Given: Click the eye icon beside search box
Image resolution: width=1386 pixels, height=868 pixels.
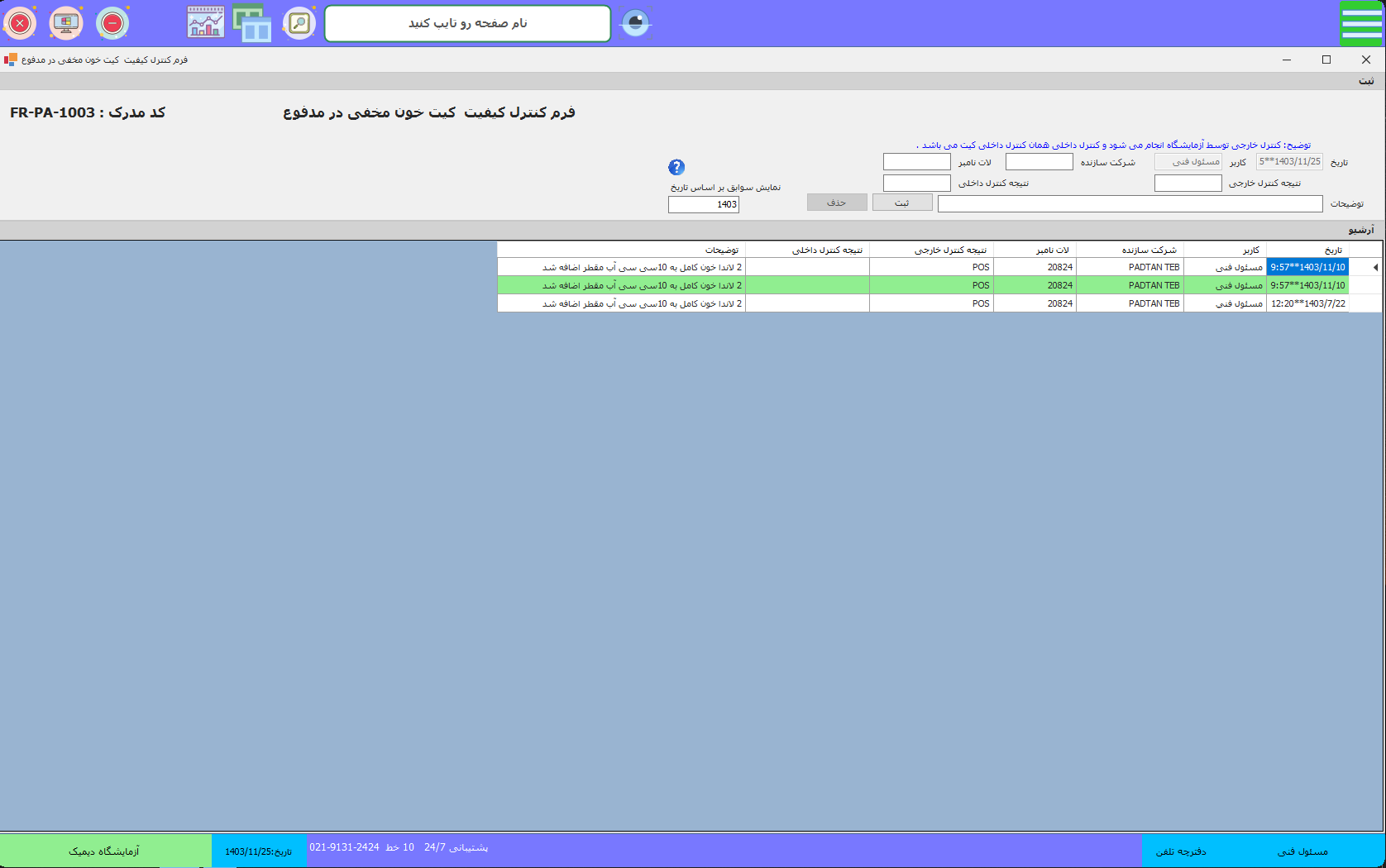Looking at the screenshot, I should (x=635, y=23).
